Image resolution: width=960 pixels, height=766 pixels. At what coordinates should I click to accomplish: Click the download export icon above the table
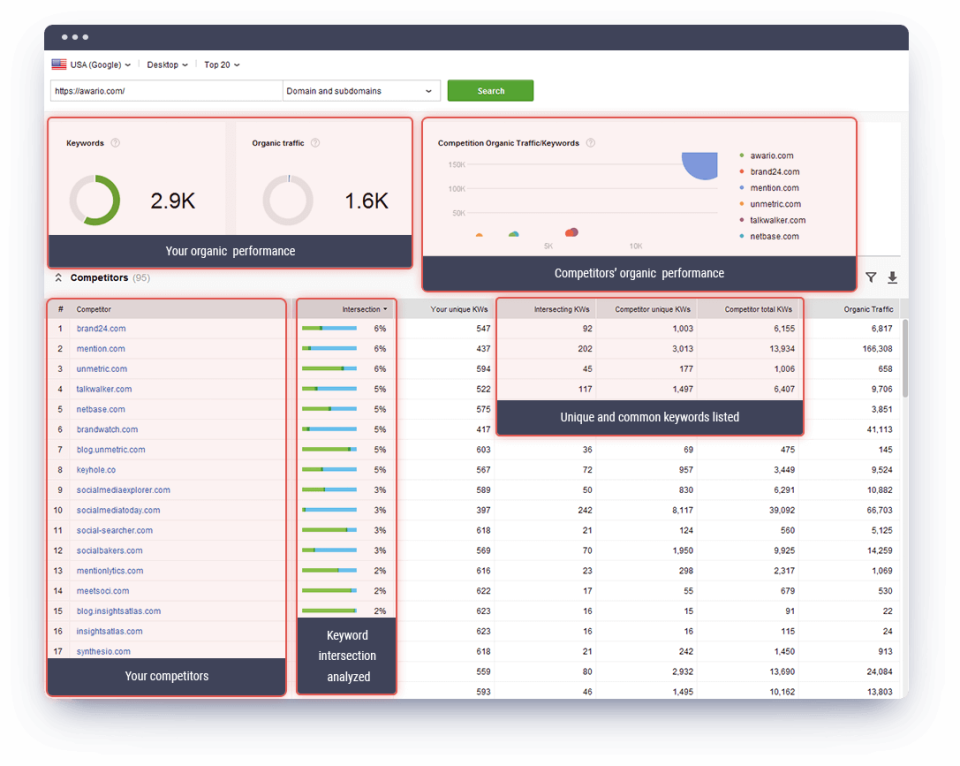[x=893, y=278]
